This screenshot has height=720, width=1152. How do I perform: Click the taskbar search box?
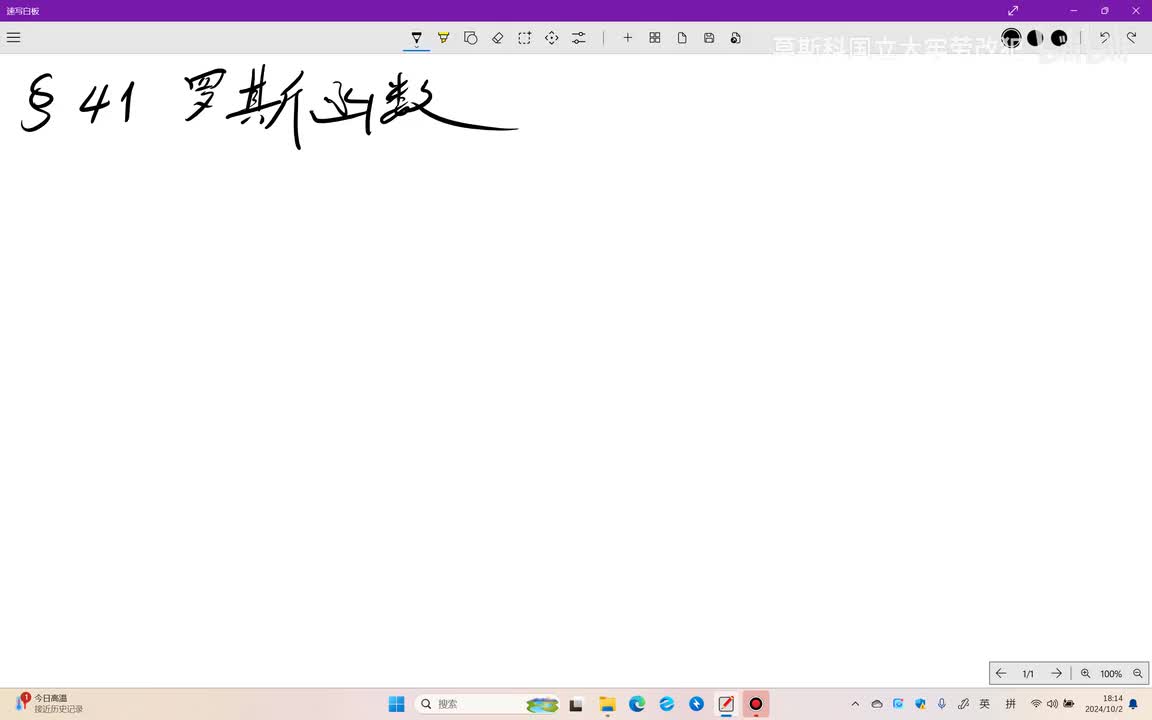487,704
